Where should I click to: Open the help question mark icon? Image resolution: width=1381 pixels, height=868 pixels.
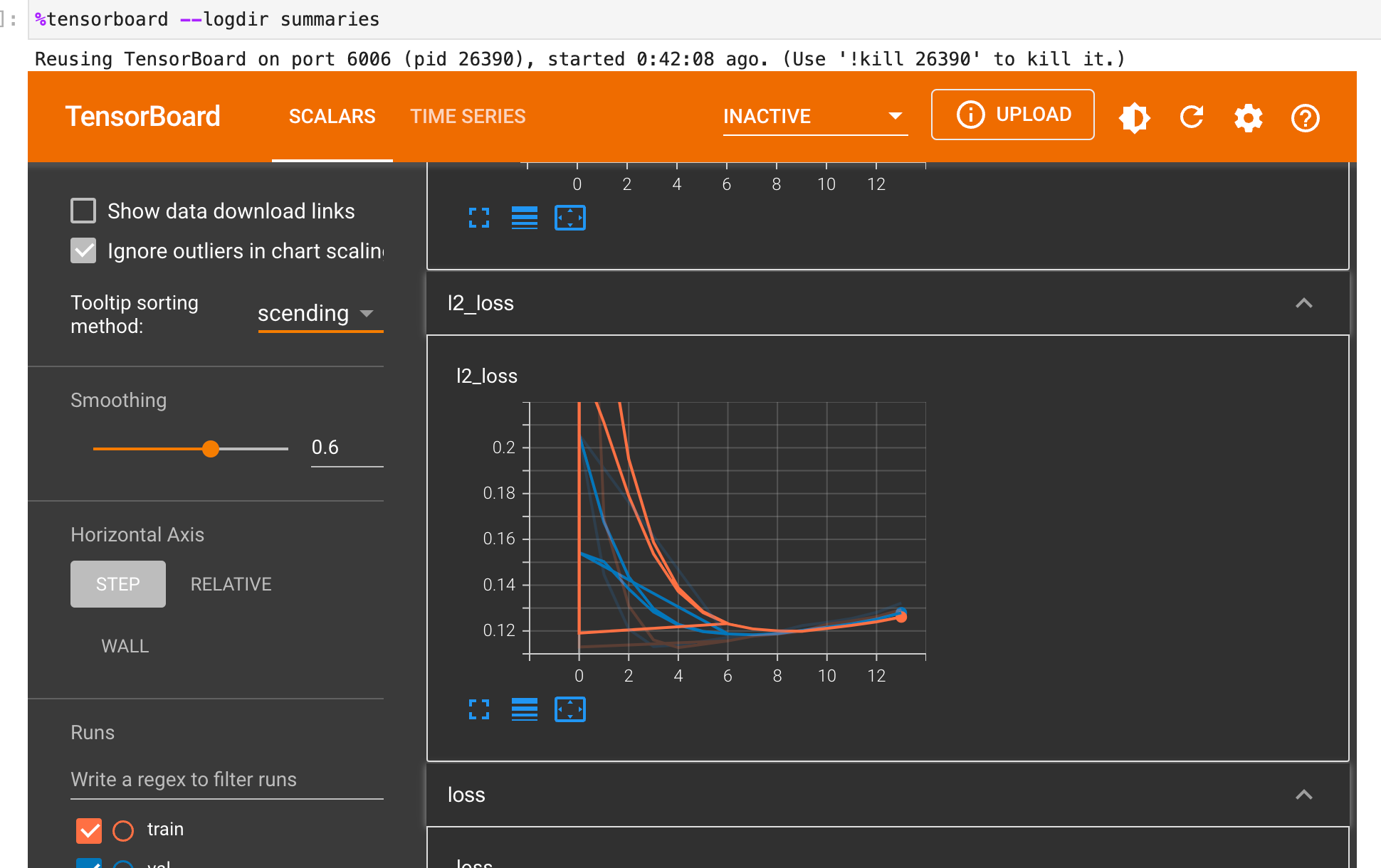[1305, 117]
